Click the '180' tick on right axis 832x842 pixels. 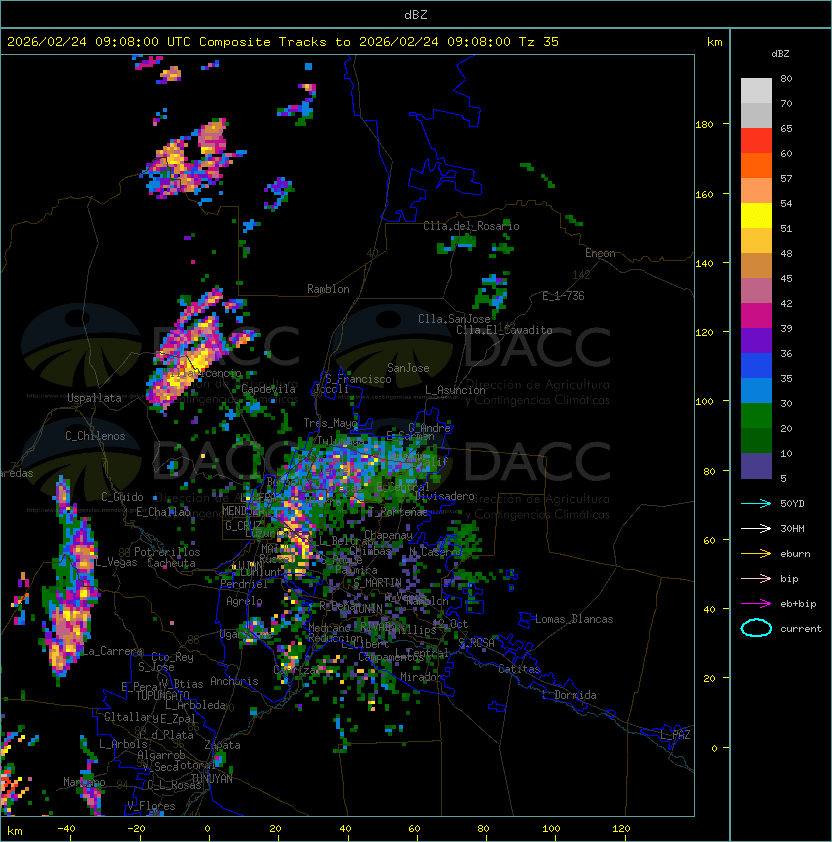click(704, 125)
